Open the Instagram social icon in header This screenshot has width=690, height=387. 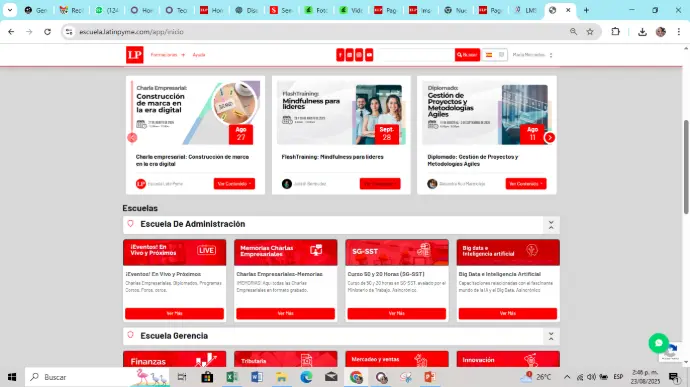pyautogui.click(x=359, y=55)
